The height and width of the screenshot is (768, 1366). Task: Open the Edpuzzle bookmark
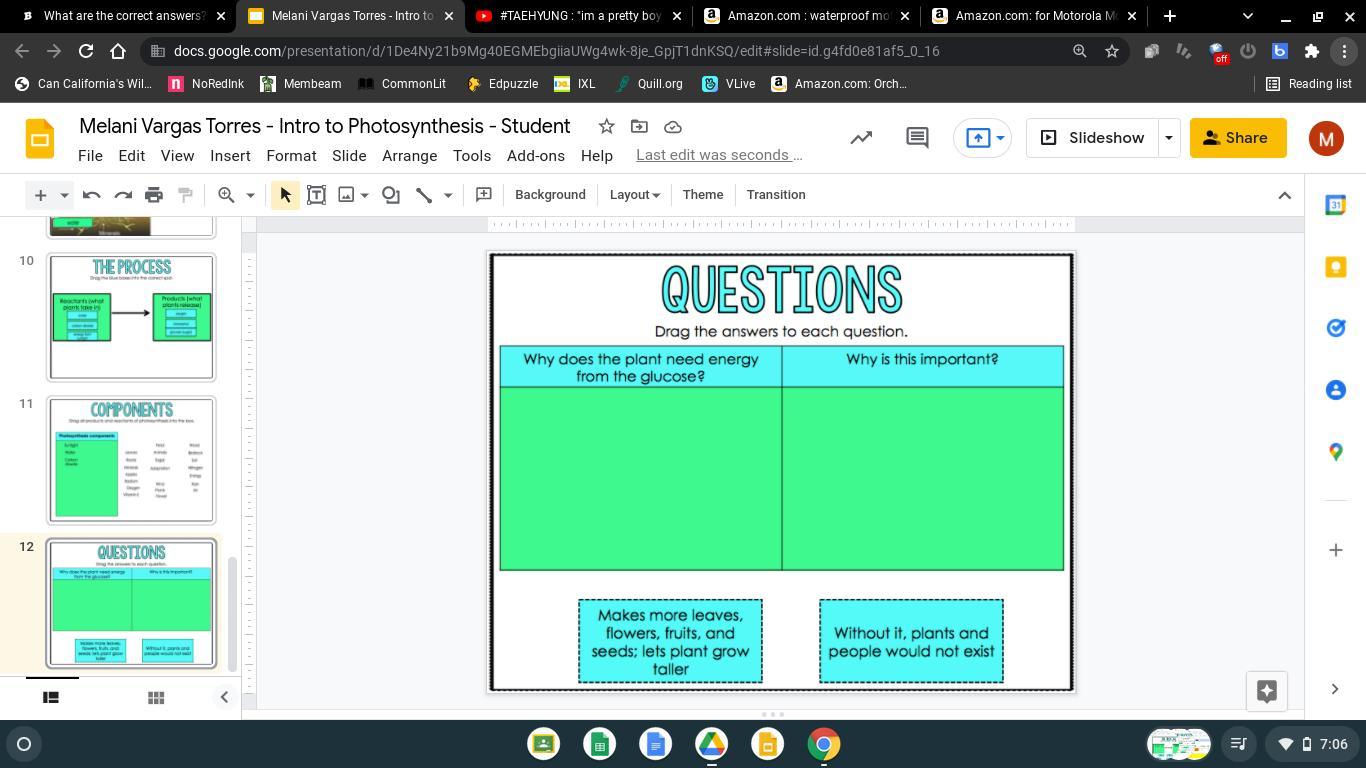[502, 84]
